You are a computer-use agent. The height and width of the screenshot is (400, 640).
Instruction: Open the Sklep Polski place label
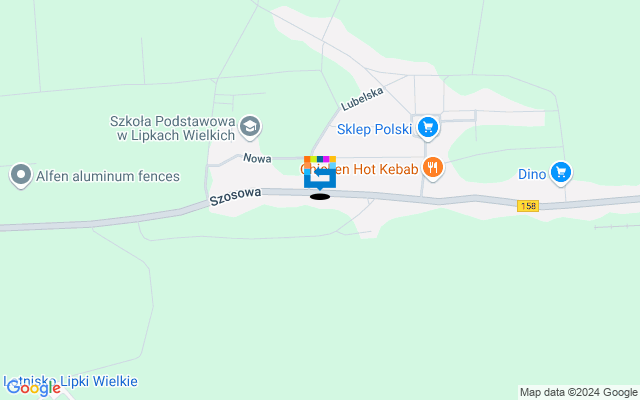[374, 129]
